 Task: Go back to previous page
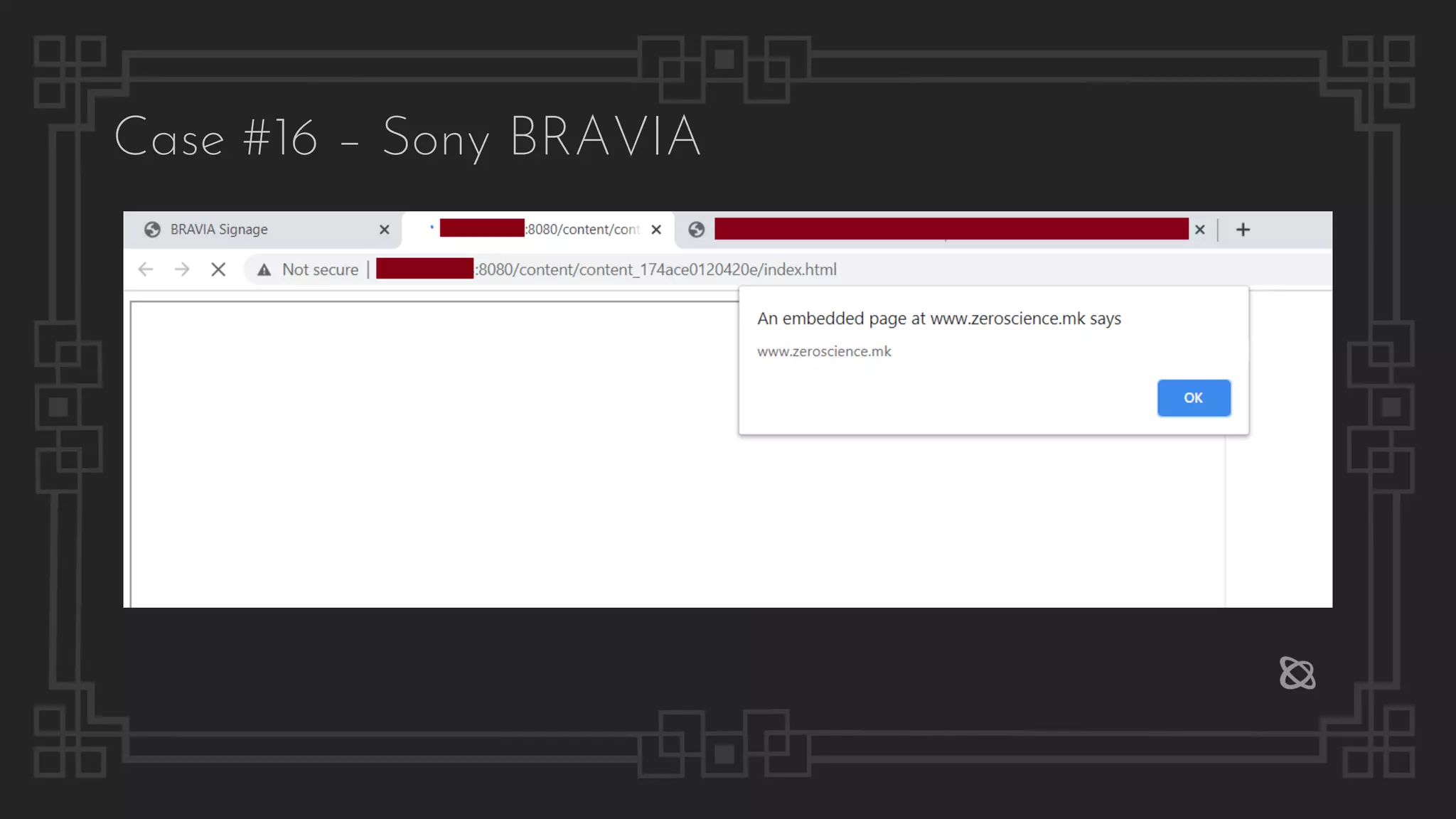point(146,269)
